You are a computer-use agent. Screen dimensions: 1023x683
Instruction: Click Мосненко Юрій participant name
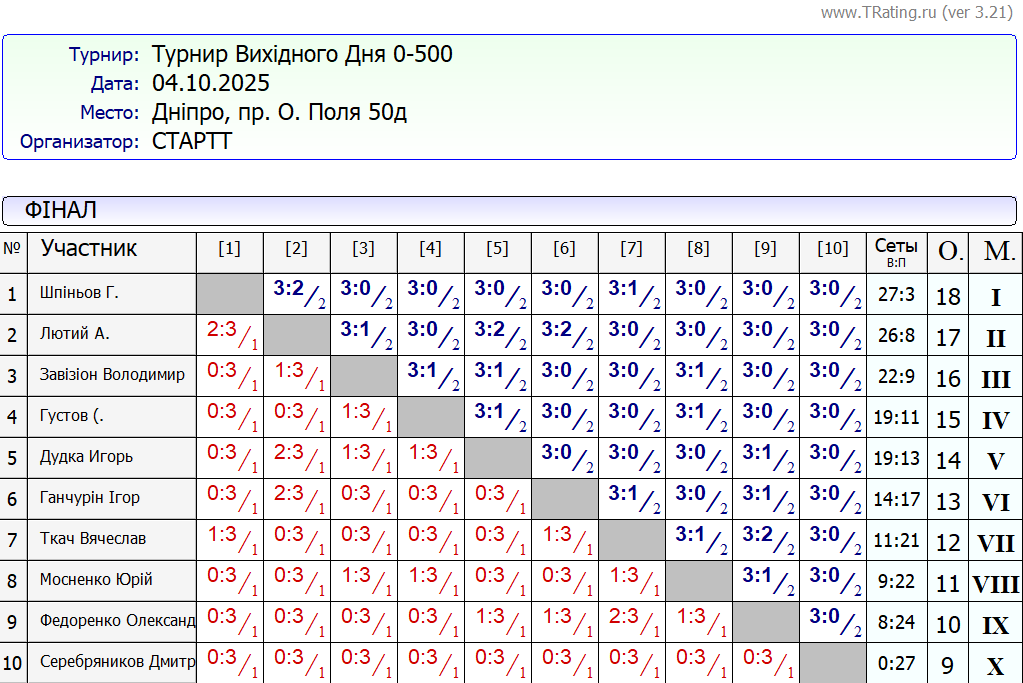coord(96,580)
